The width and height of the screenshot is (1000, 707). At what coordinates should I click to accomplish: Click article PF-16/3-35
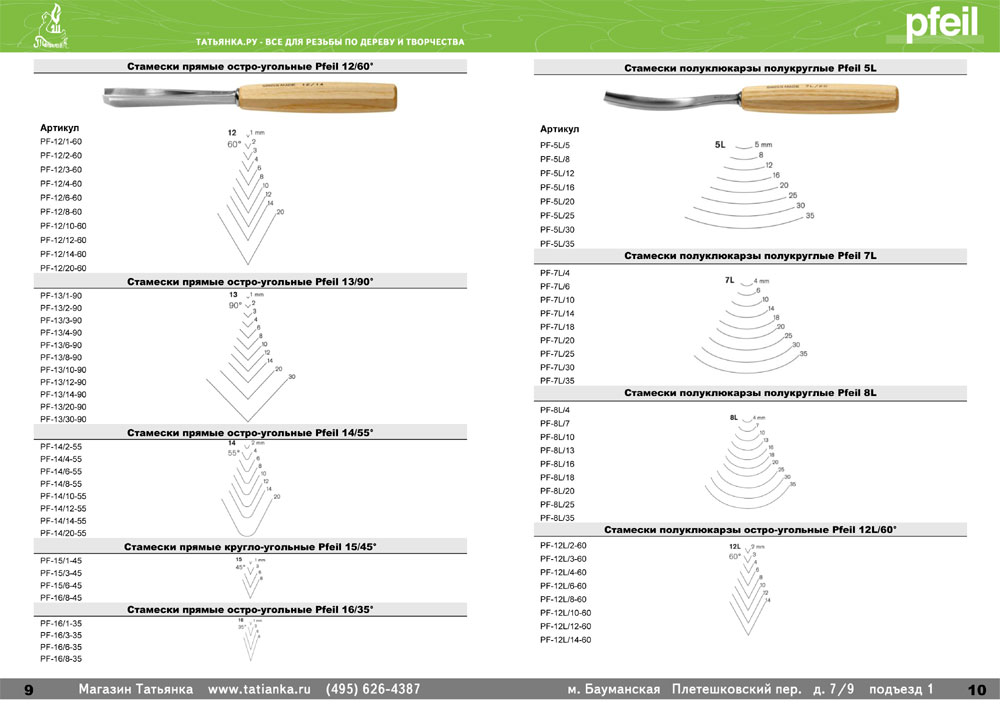61,635
